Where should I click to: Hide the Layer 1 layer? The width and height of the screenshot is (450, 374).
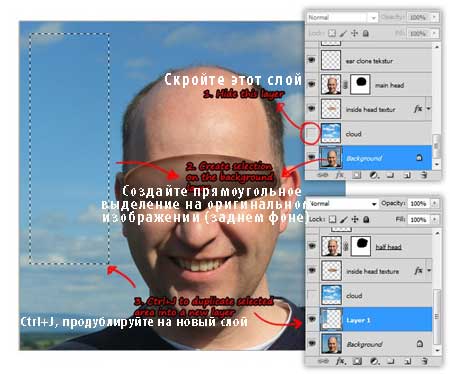pyautogui.click(x=312, y=319)
